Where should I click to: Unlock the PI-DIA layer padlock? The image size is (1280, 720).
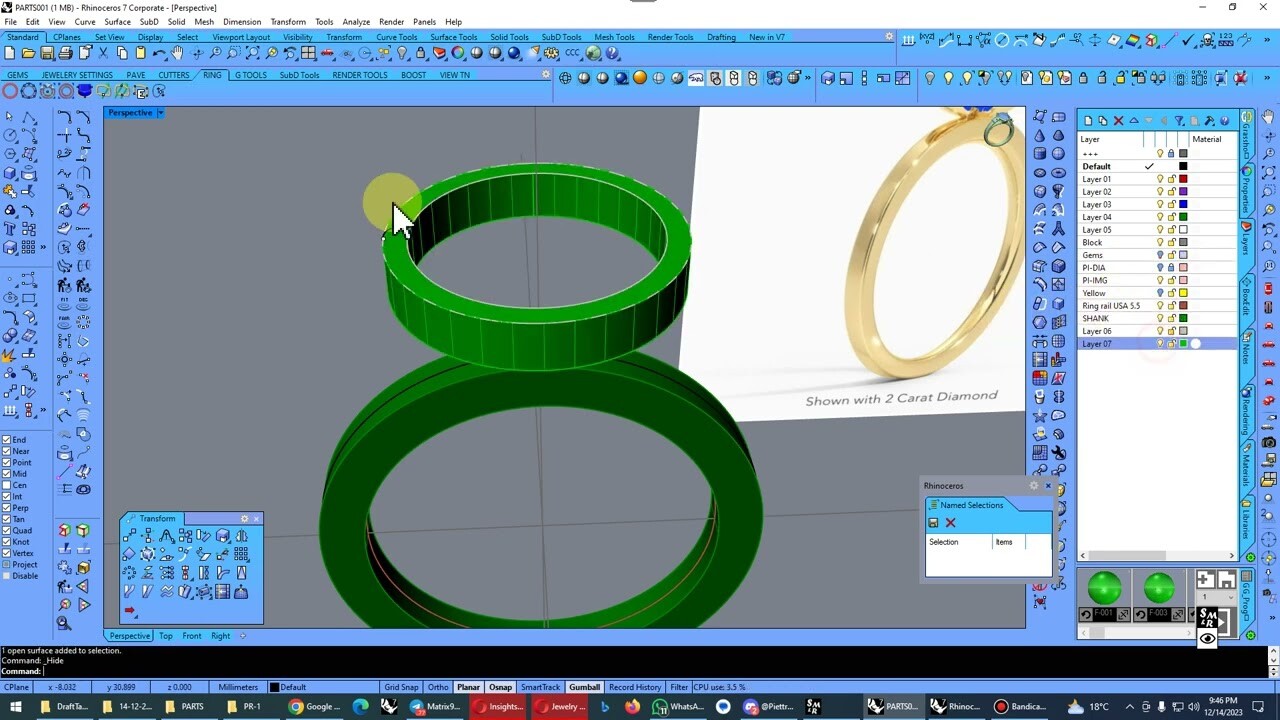pyautogui.click(x=1173, y=267)
